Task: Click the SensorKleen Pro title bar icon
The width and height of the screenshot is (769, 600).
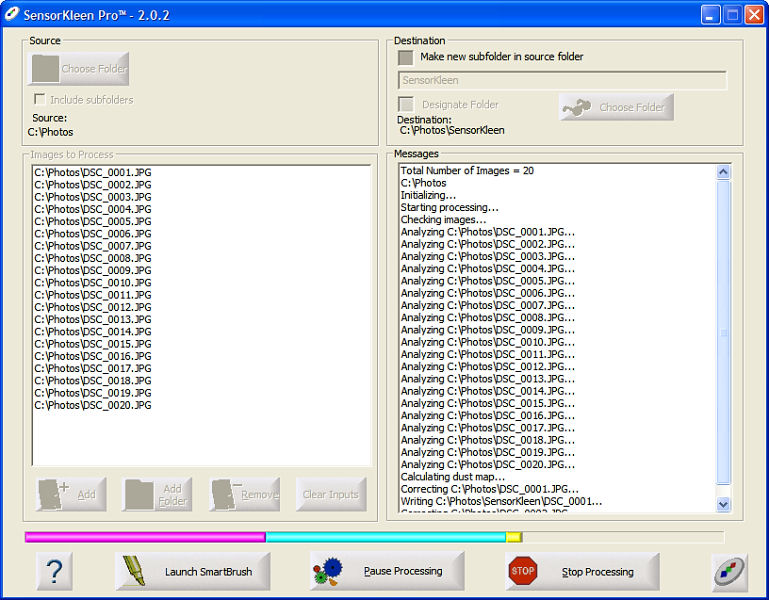Action: pos(13,15)
